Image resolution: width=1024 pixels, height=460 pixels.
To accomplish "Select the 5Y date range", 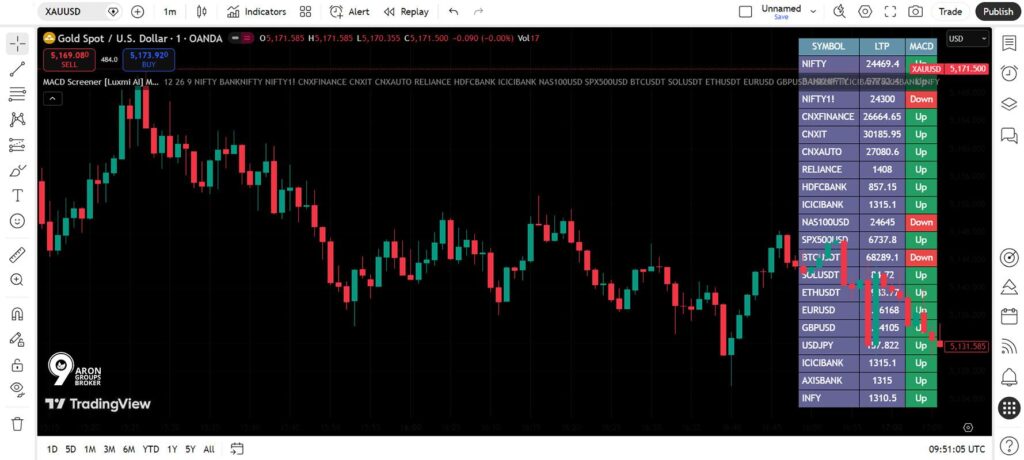I will (190, 449).
